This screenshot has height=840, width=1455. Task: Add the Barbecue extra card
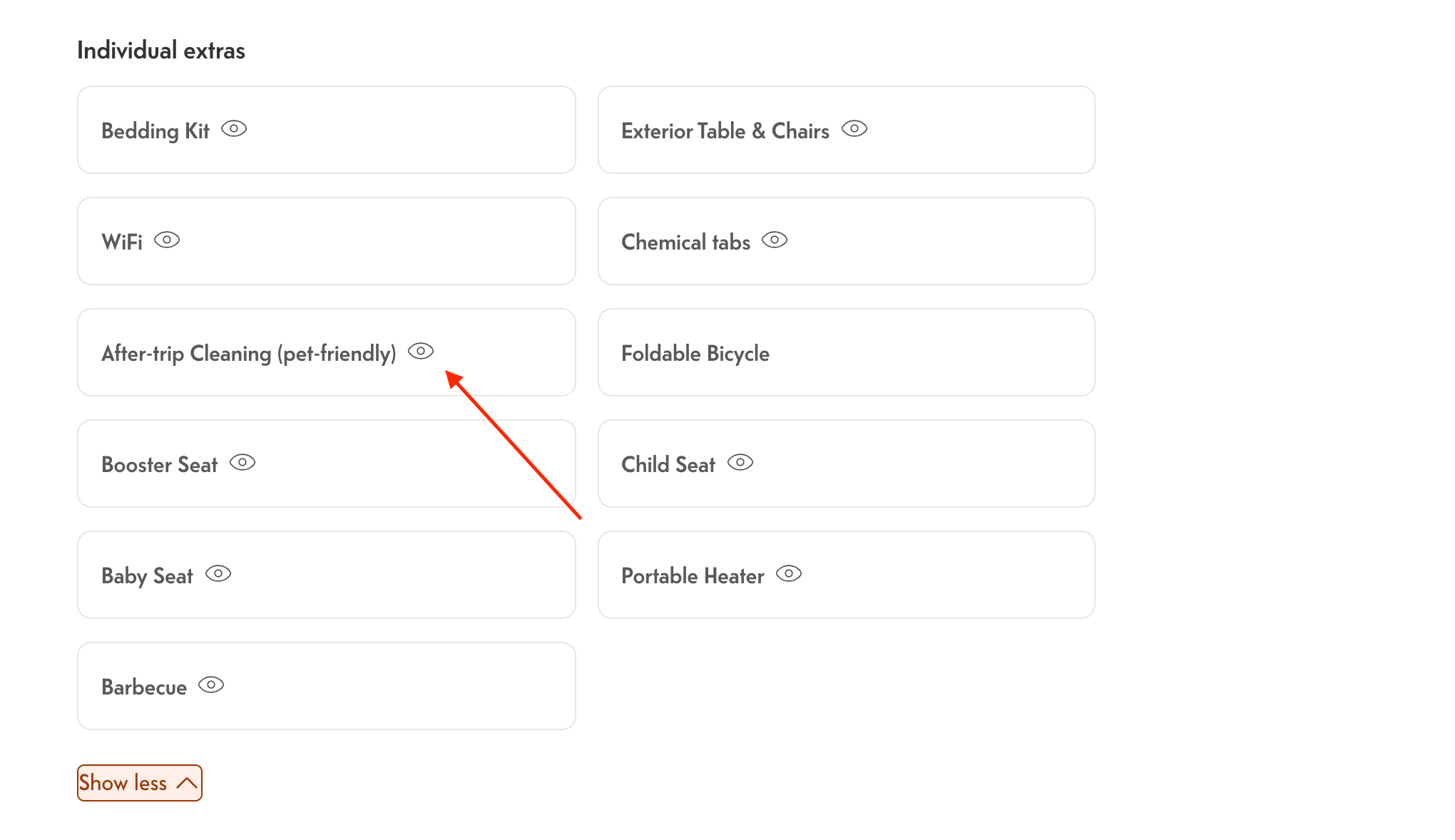pyautogui.click(x=399, y=686)
